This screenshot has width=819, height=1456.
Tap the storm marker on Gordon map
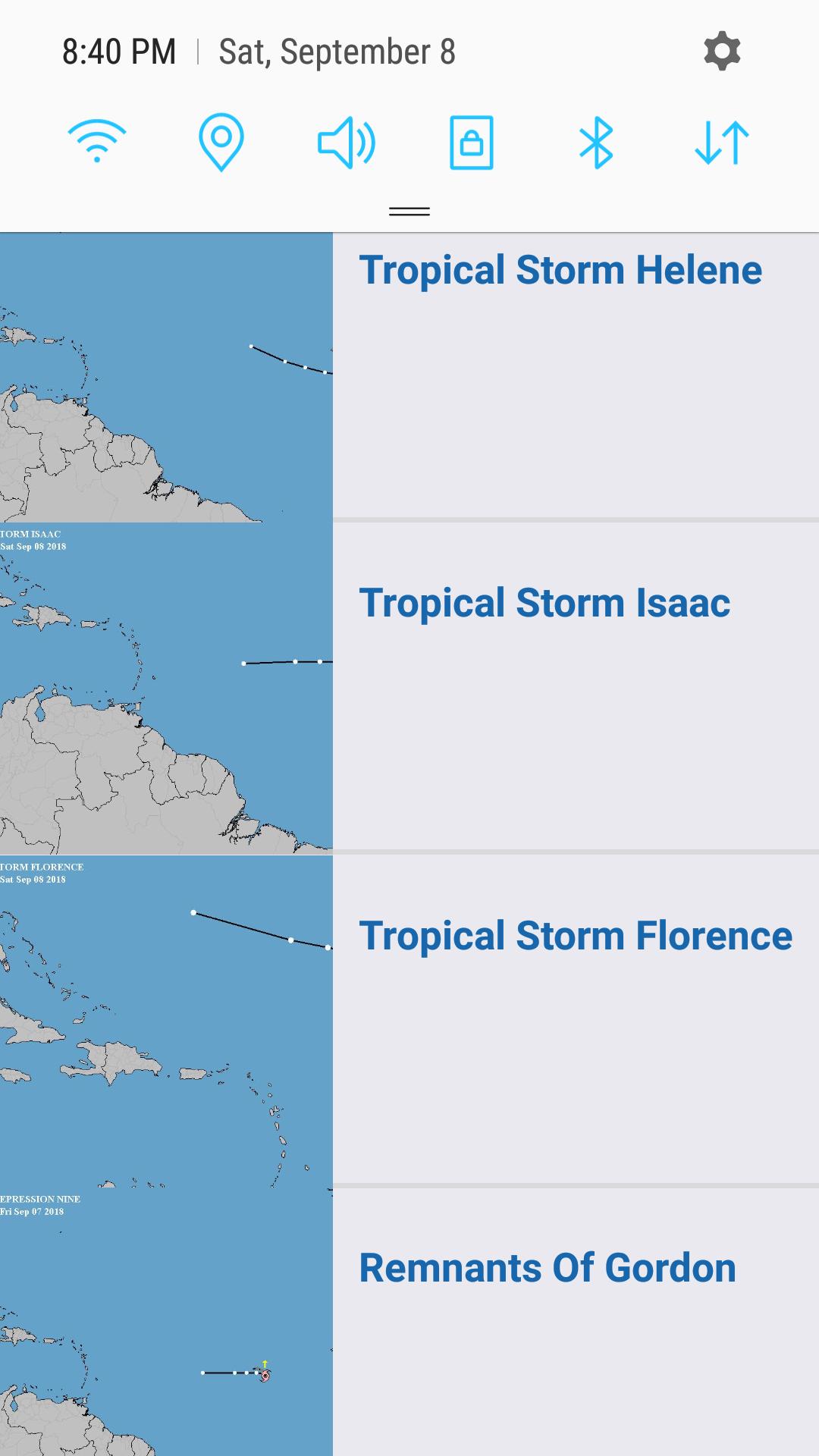(x=265, y=1375)
